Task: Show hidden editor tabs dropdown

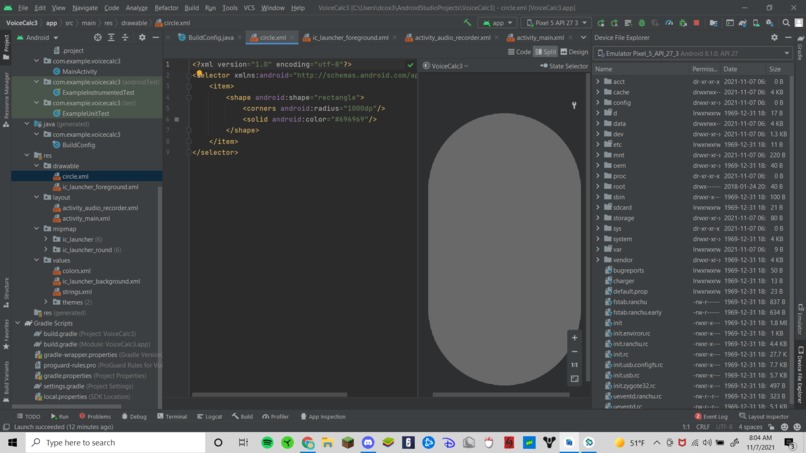Action: point(583,38)
